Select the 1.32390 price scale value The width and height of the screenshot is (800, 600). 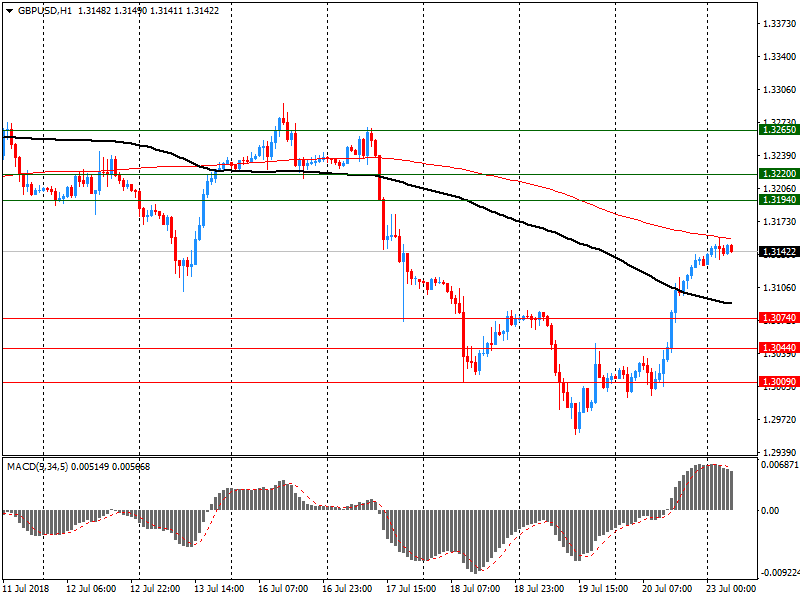pyautogui.click(x=779, y=156)
